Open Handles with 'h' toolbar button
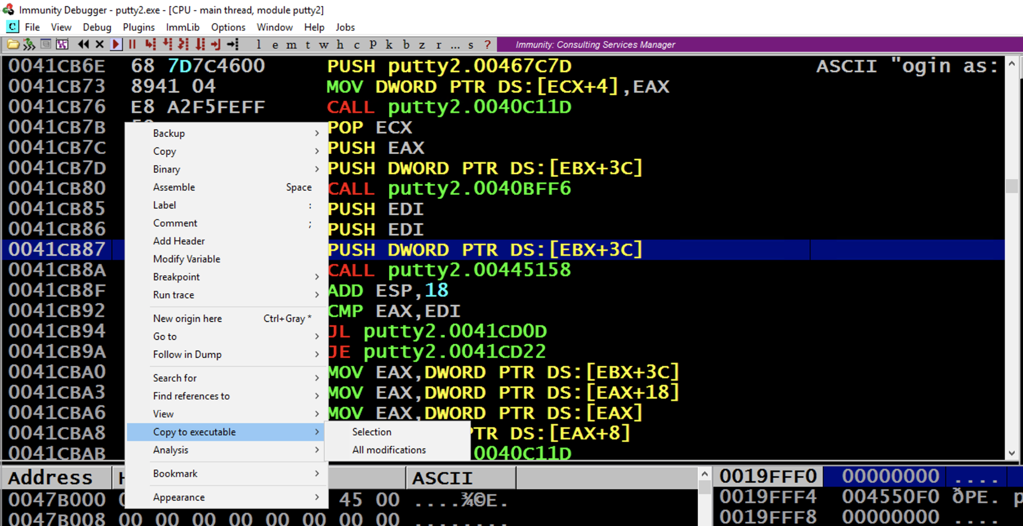 coord(341,44)
